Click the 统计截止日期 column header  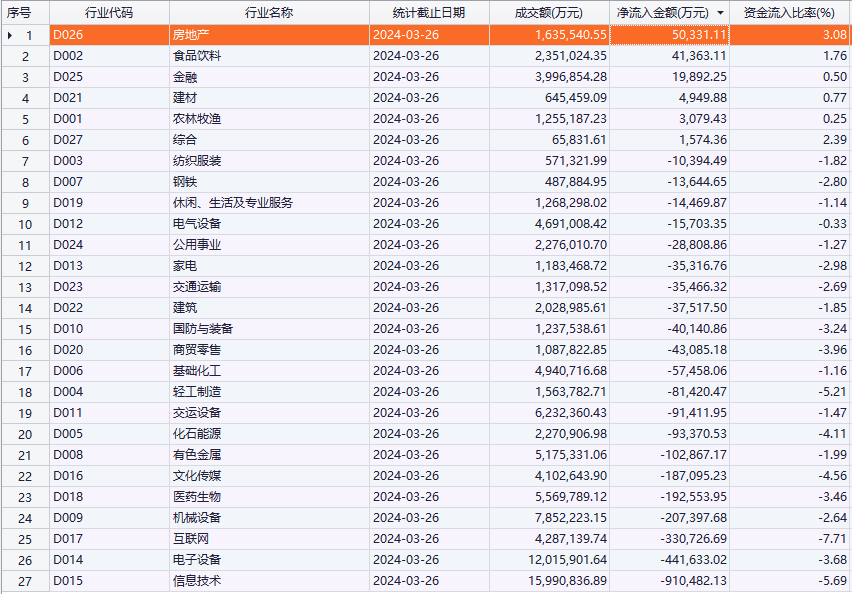(429, 13)
